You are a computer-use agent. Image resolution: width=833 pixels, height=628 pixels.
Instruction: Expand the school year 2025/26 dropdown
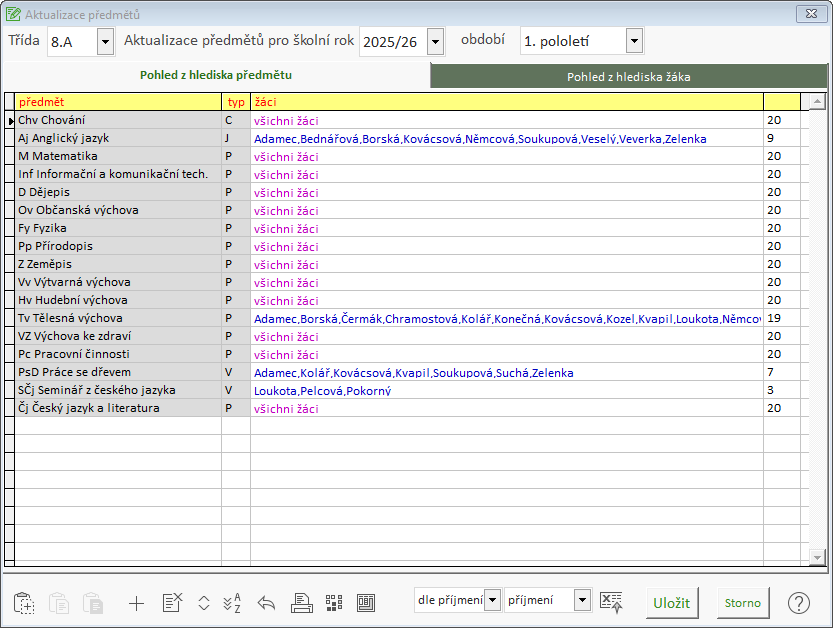coord(434,41)
